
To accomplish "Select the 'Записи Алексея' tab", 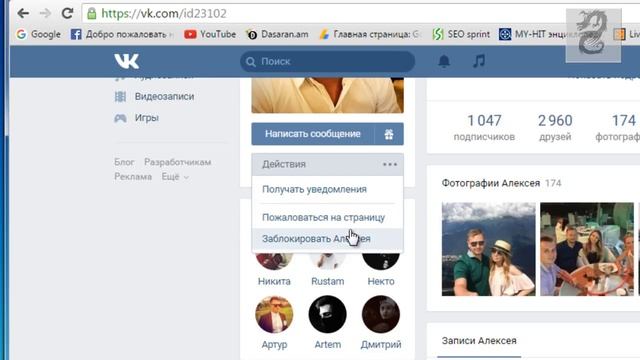I will (479, 341).
